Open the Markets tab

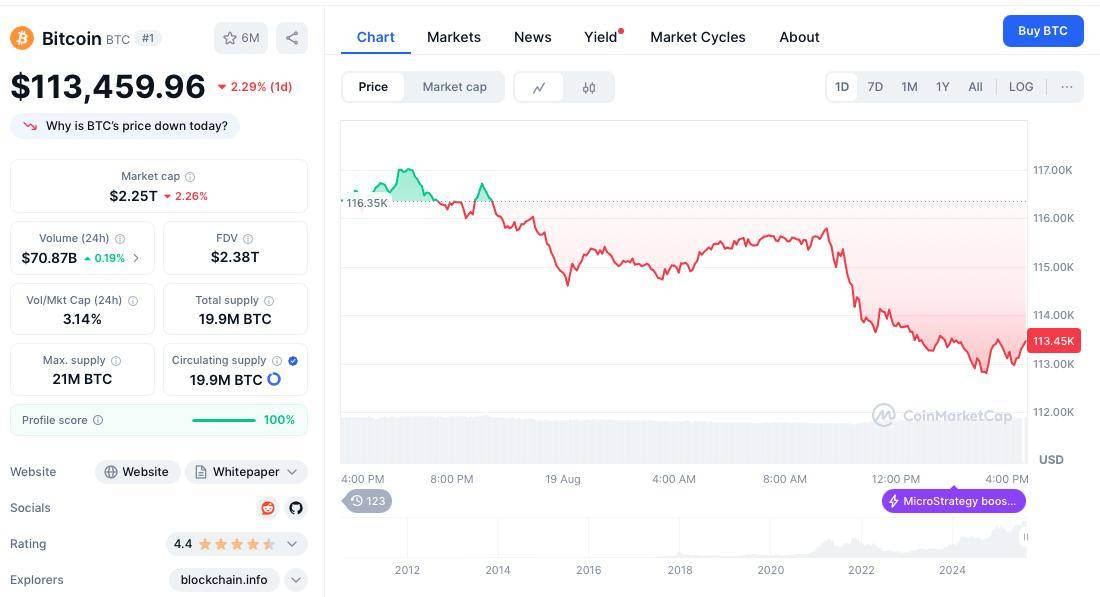click(453, 37)
